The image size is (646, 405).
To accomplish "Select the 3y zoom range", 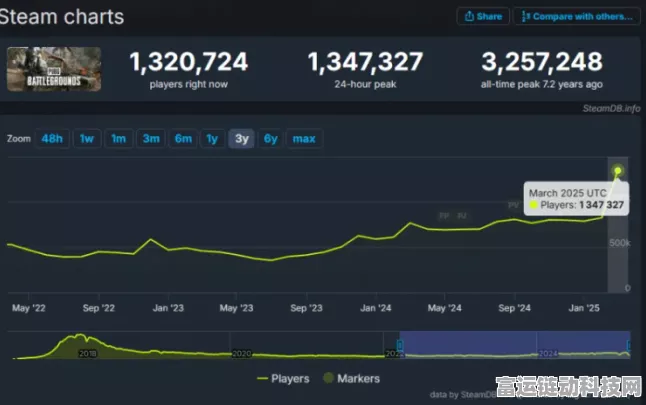I will [x=242, y=138].
